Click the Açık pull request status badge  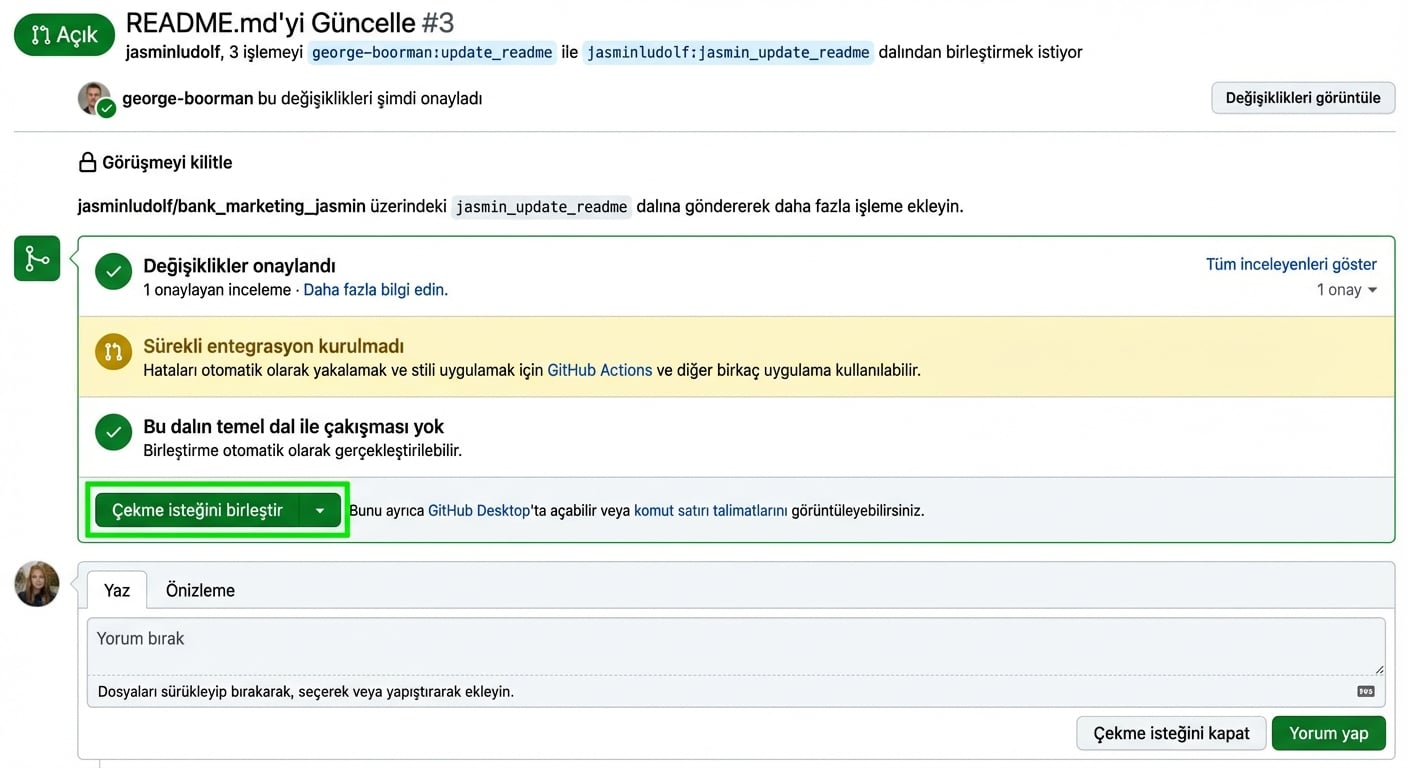point(65,35)
